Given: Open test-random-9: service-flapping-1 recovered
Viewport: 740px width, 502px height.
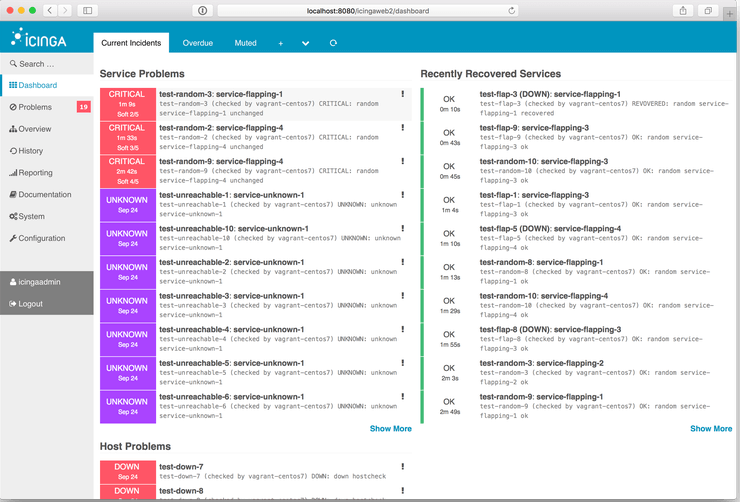Looking at the screenshot, I should tap(541, 396).
